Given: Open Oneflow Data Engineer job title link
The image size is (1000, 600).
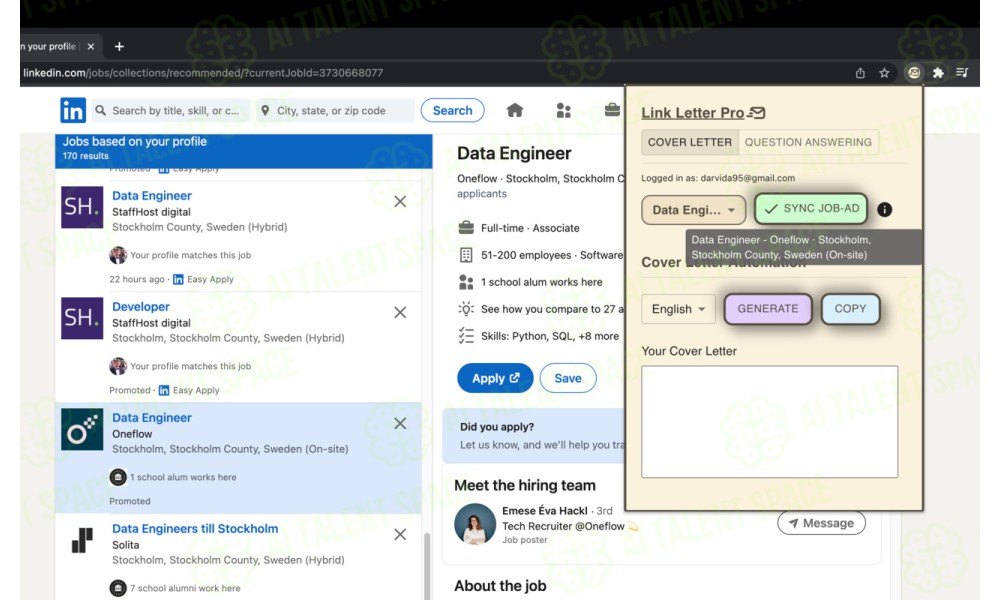Looking at the screenshot, I should pos(152,418).
